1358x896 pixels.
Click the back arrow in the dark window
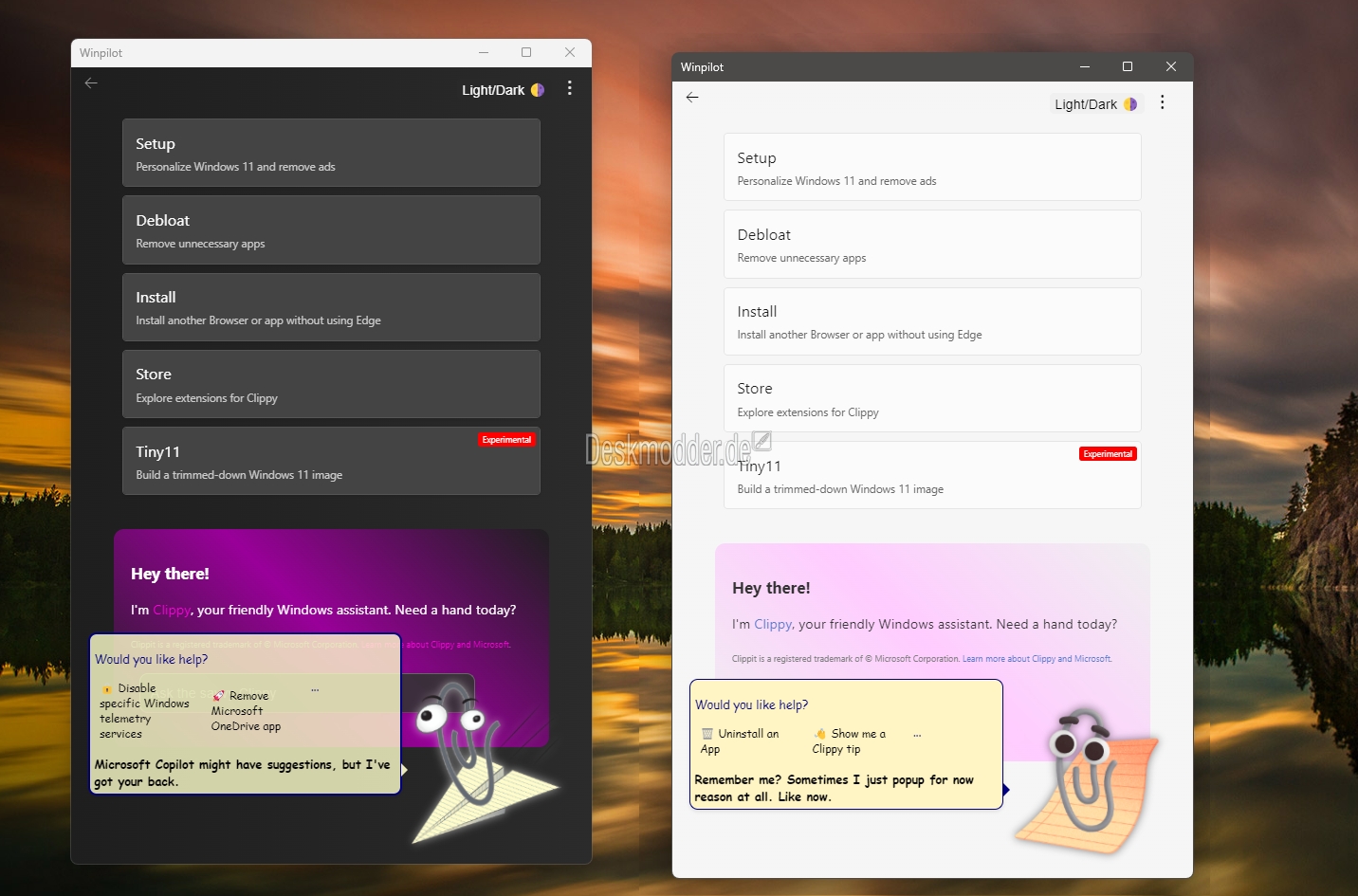[x=91, y=83]
